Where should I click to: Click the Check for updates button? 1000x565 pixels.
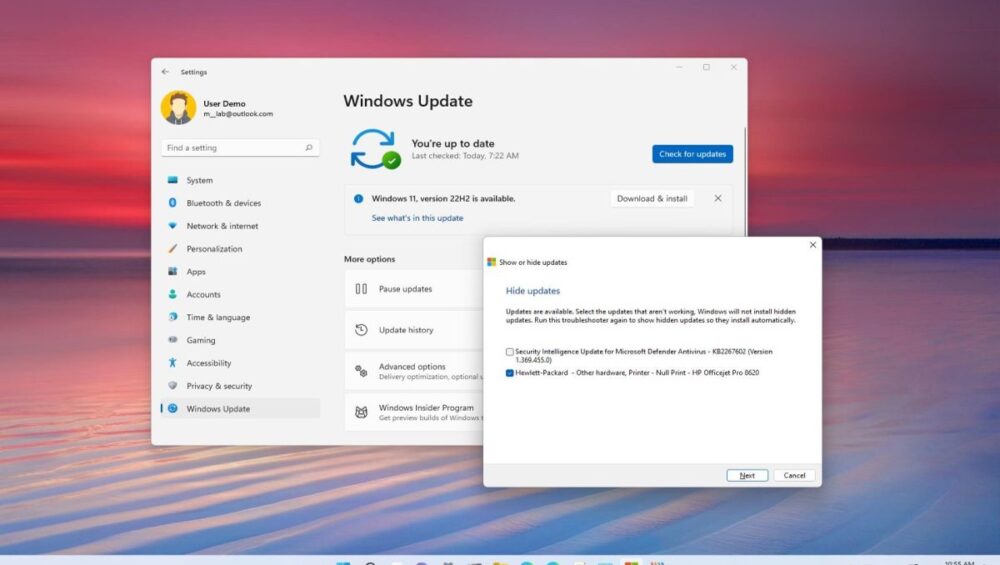tap(692, 154)
